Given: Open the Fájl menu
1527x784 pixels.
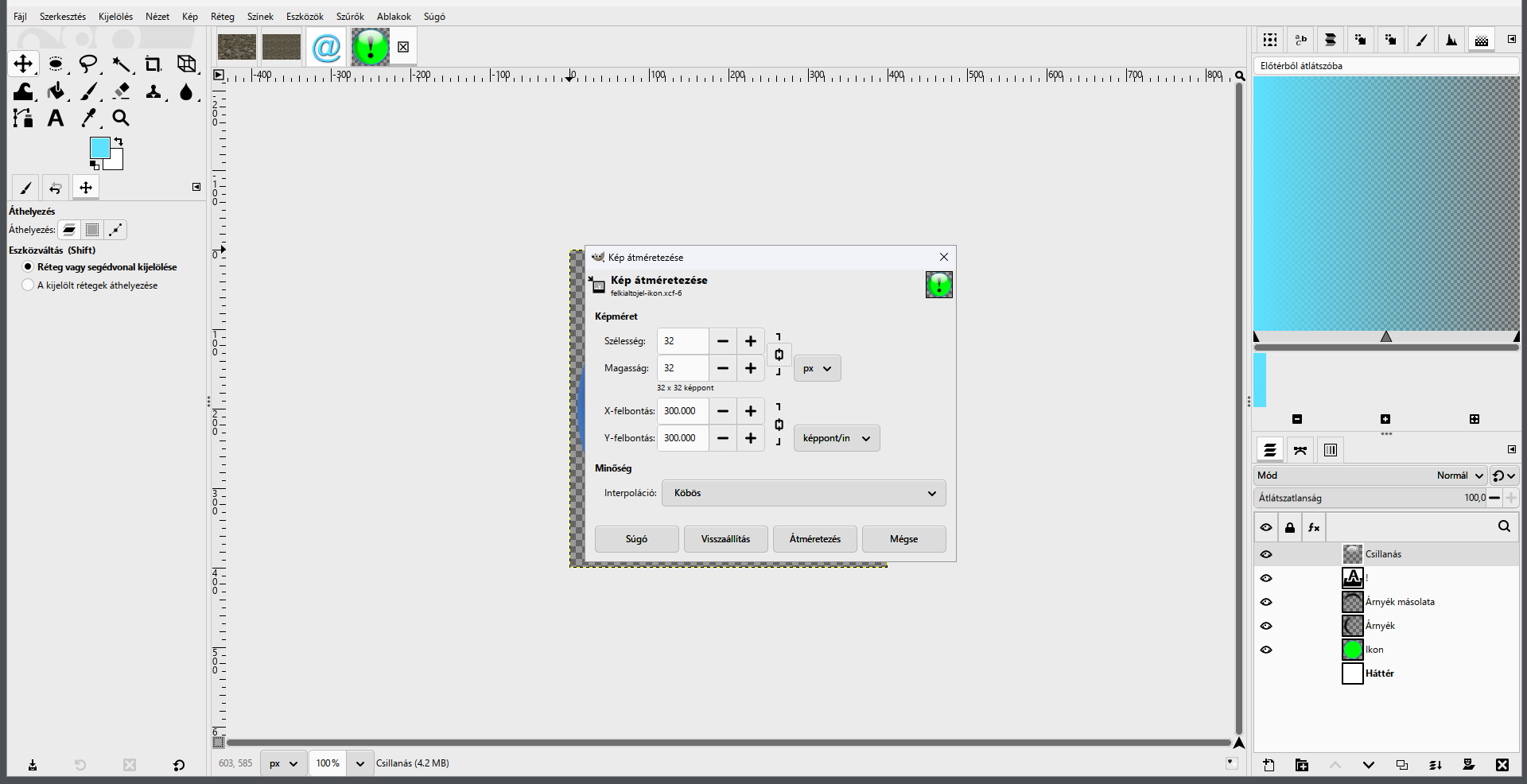Looking at the screenshot, I should click(20, 17).
